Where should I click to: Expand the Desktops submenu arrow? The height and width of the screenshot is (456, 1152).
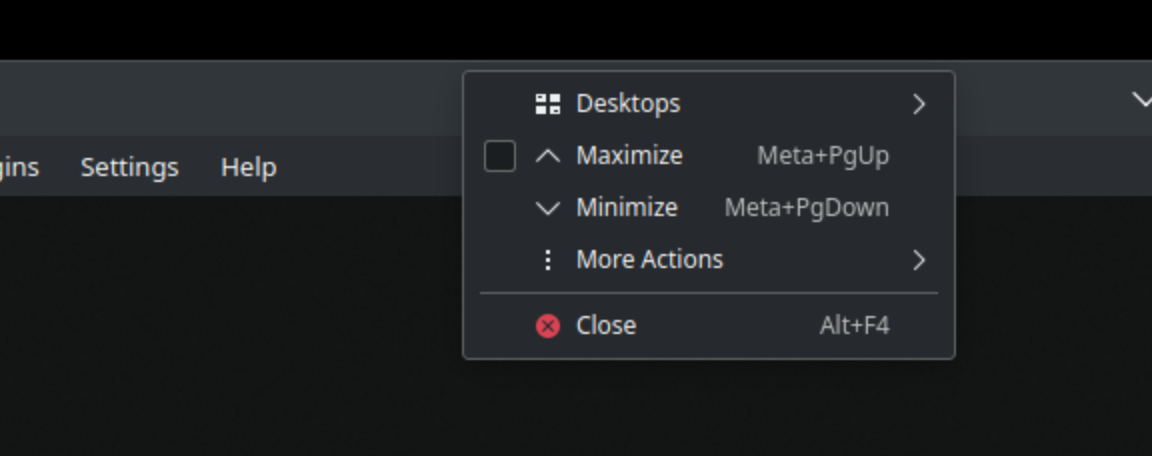click(918, 104)
